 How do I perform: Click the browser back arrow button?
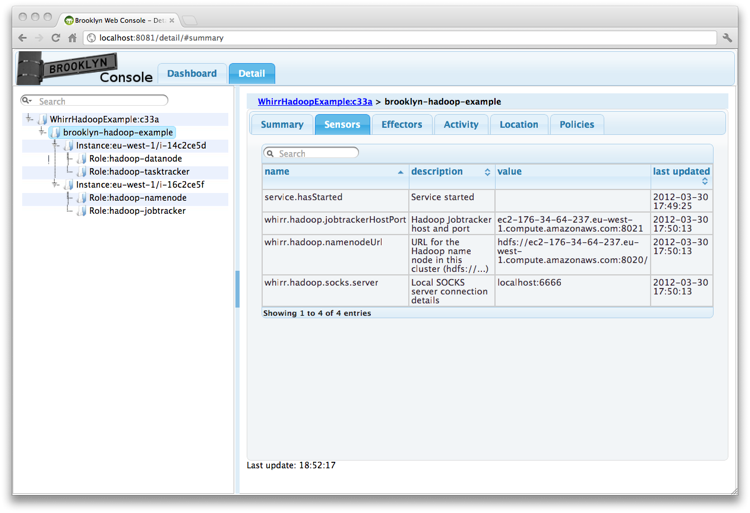click(x=23, y=38)
